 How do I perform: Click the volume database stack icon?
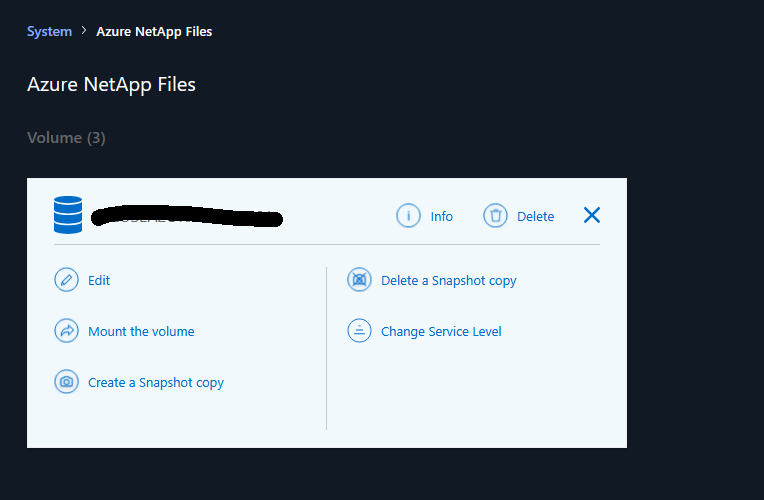pyautogui.click(x=68, y=215)
